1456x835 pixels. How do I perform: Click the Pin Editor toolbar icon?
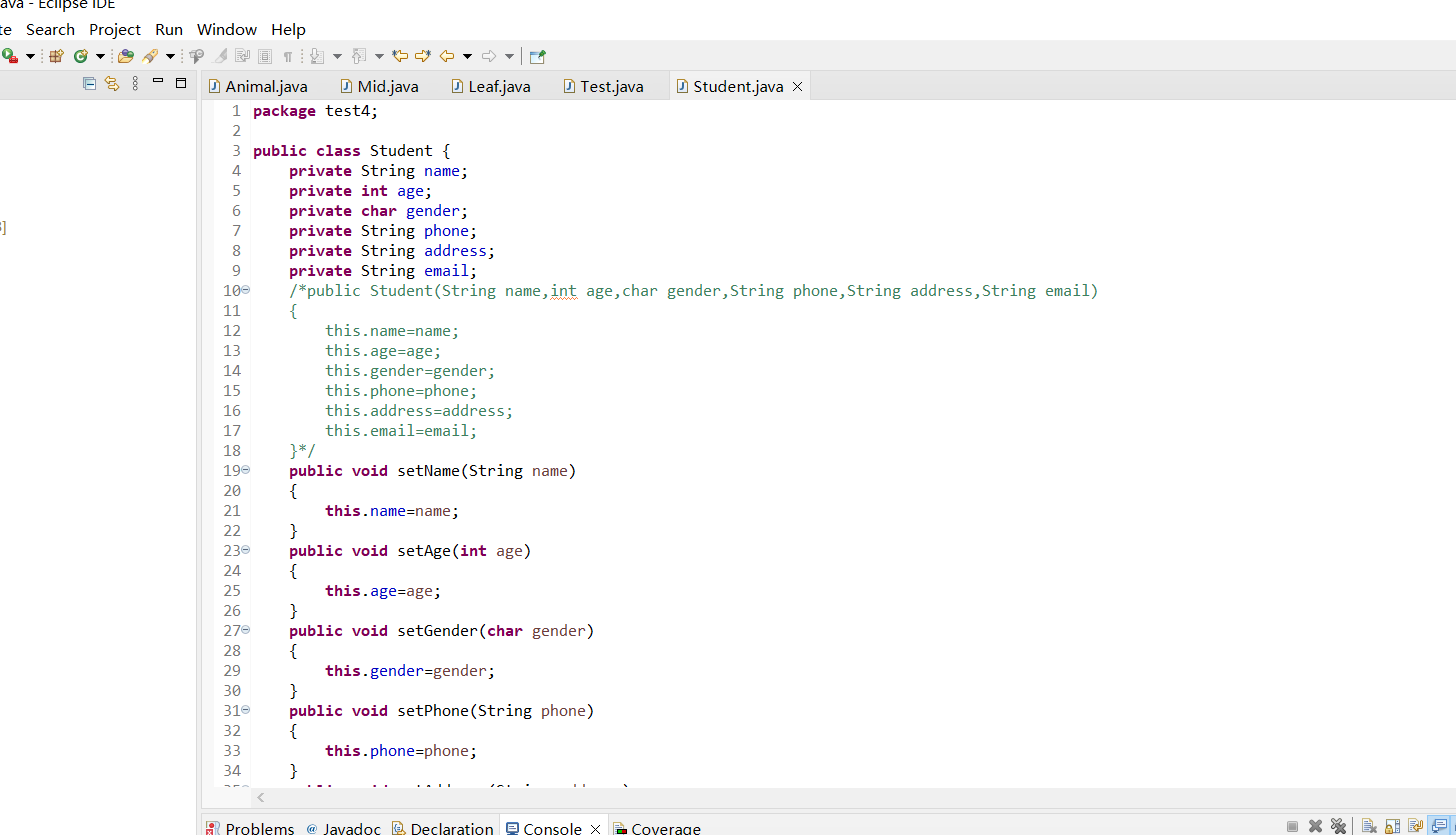pos(538,56)
